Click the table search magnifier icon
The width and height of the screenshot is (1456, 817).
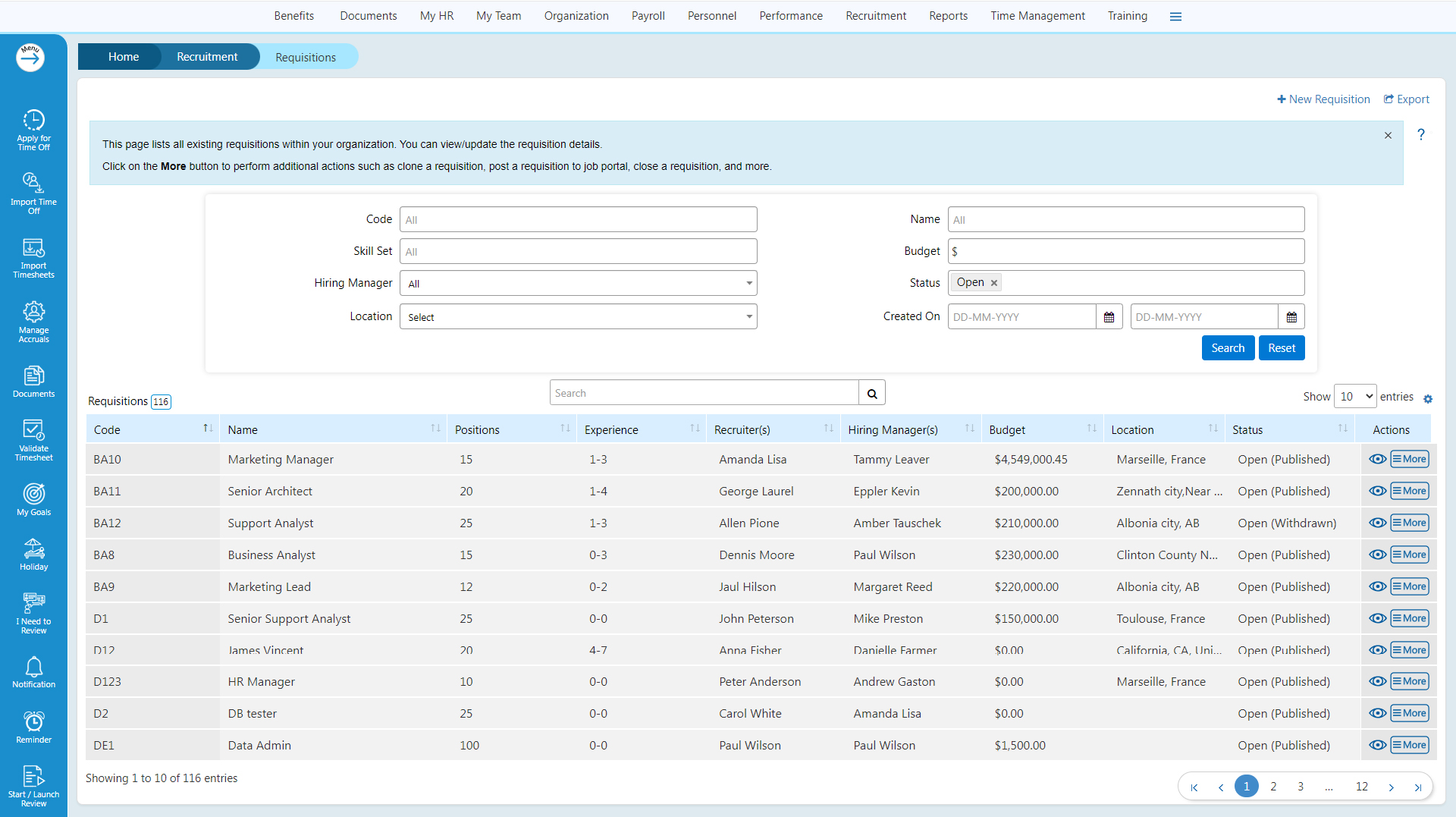pos(872,394)
